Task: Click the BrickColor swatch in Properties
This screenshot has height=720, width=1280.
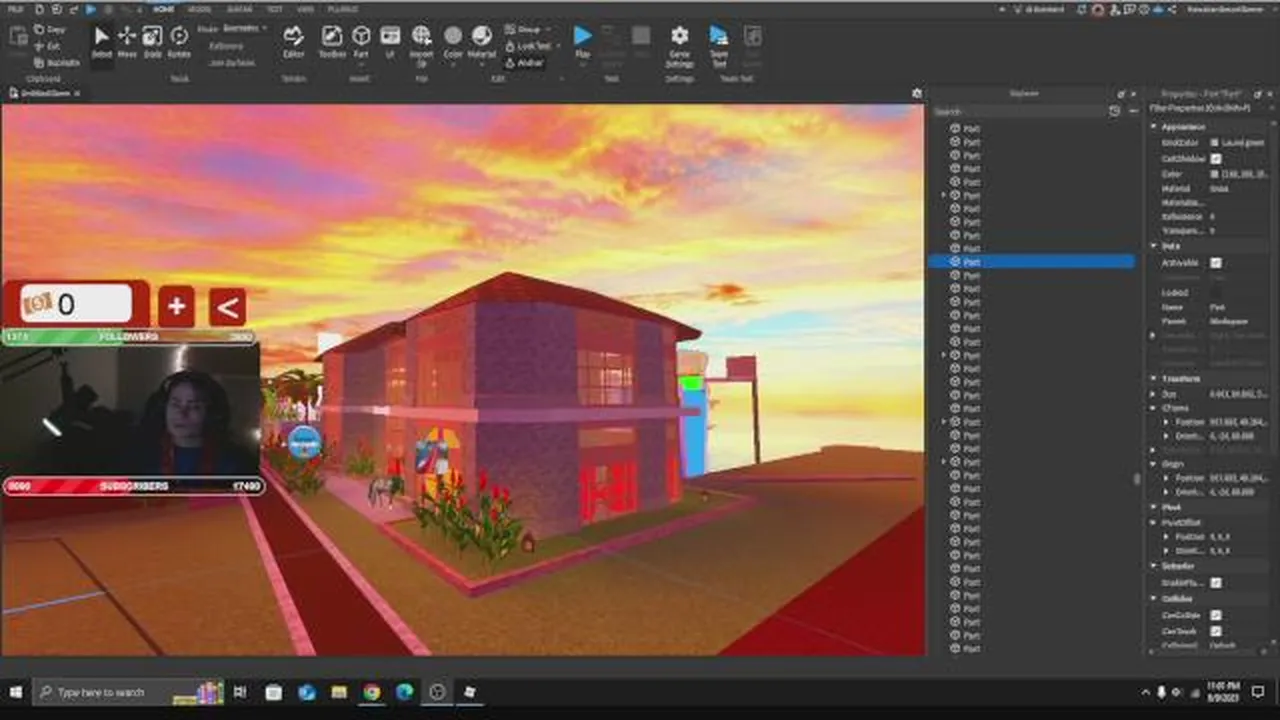Action: click(x=1214, y=143)
